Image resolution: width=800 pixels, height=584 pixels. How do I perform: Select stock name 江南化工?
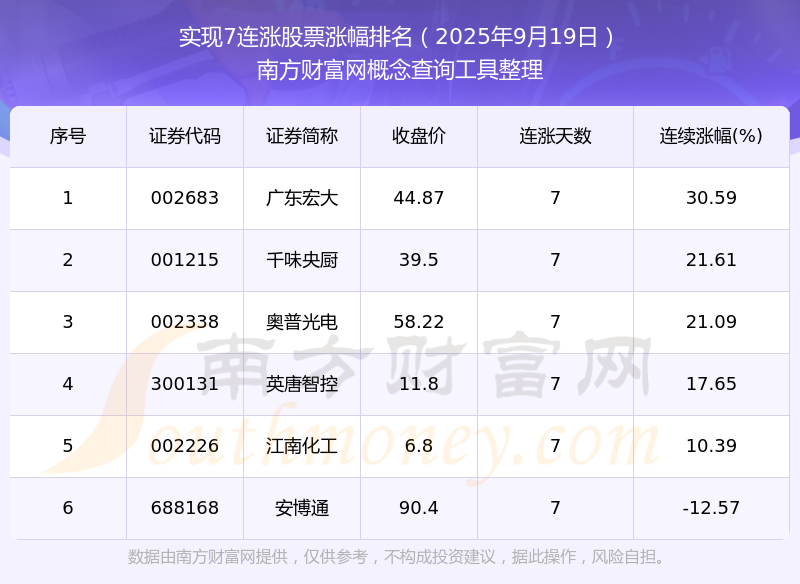point(302,446)
